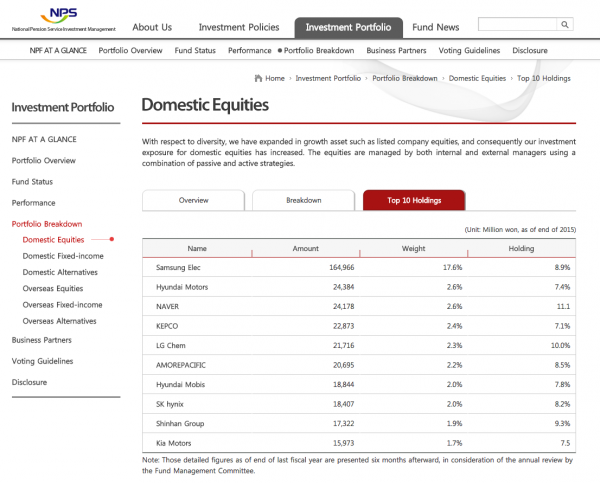This screenshot has height=483, width=600.
Task: Click the Name column header
Action: [197, 248]
